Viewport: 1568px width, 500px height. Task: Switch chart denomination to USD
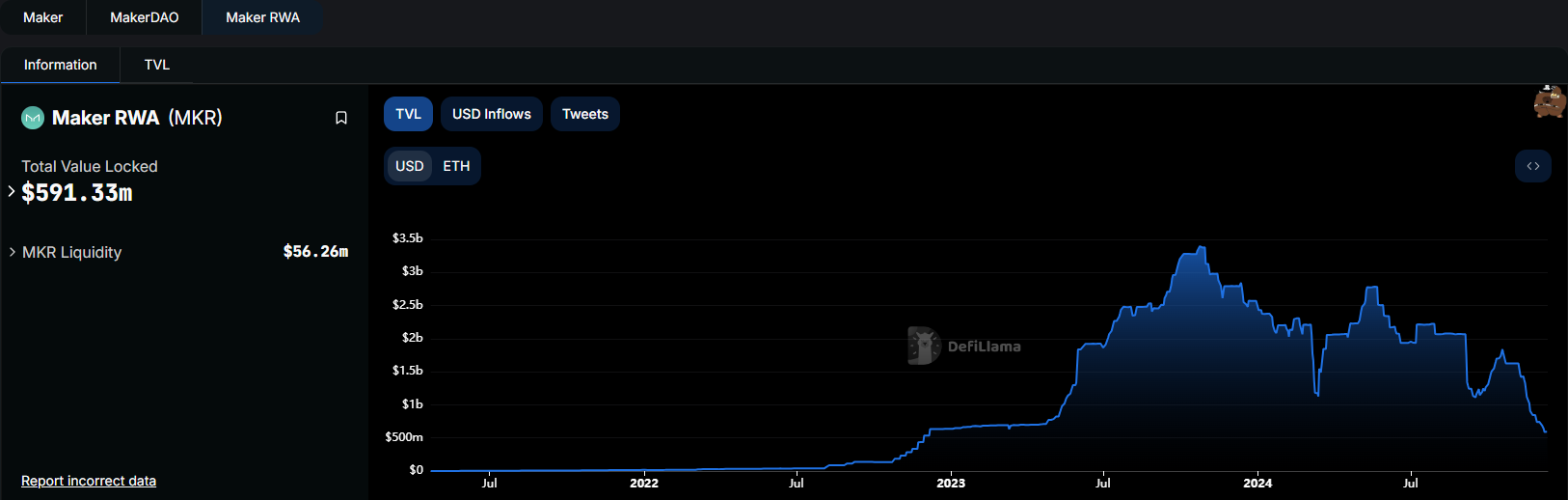[x=410, y=166]
